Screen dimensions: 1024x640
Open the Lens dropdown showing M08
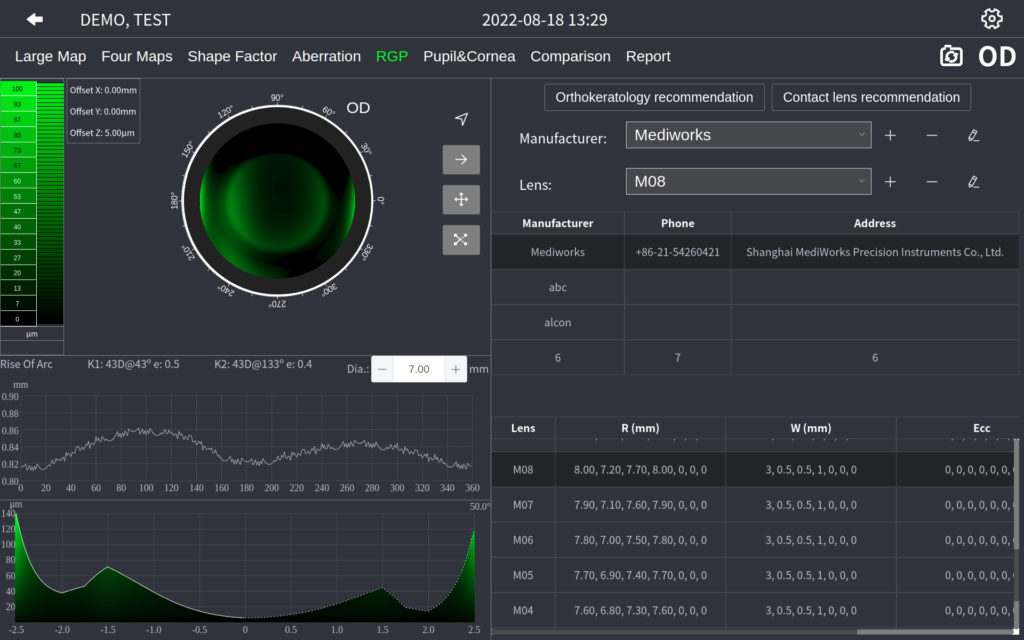click(748, 182)
